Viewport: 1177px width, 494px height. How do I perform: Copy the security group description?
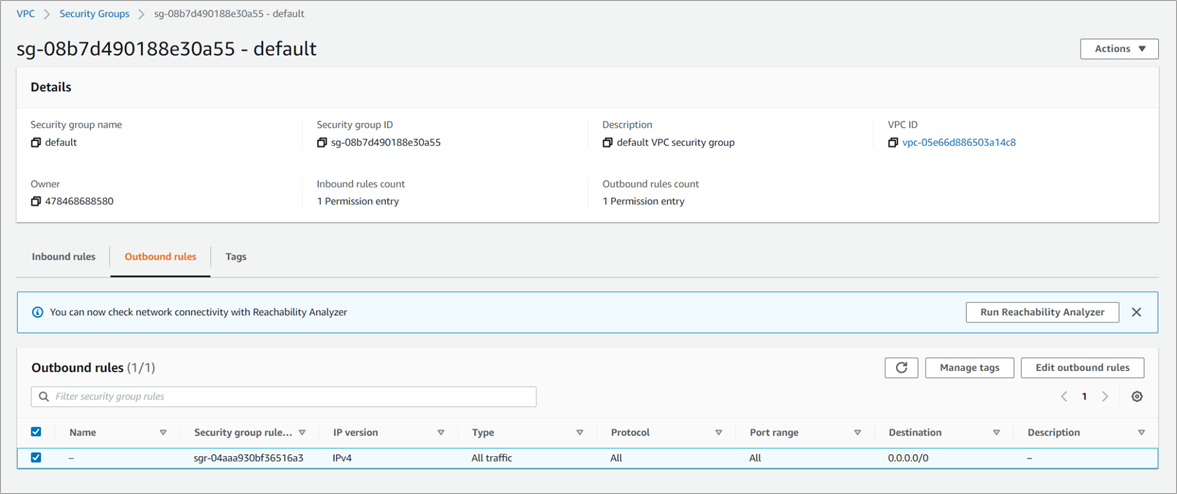608,143
